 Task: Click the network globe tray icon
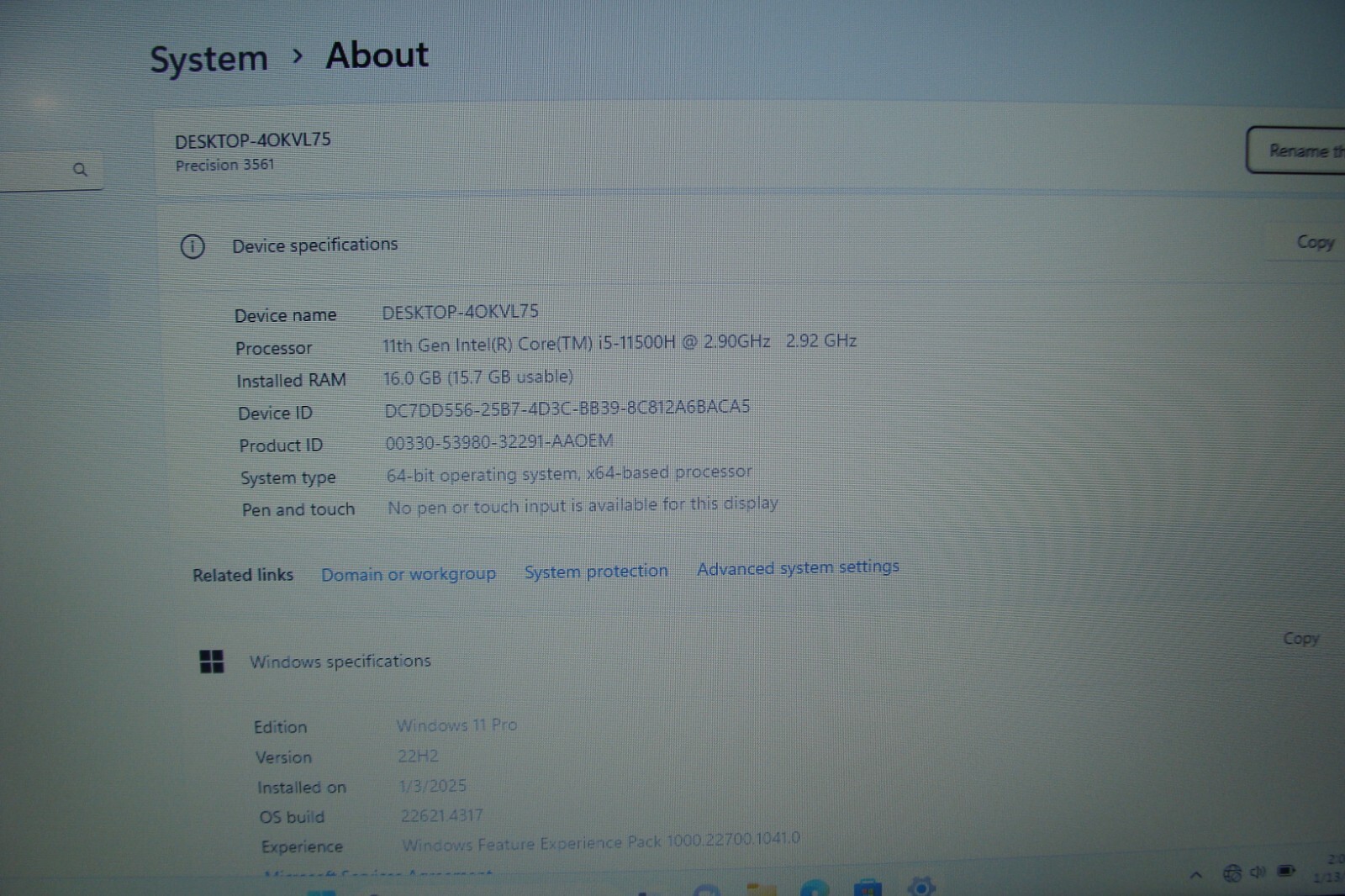tap(1232, 873)
